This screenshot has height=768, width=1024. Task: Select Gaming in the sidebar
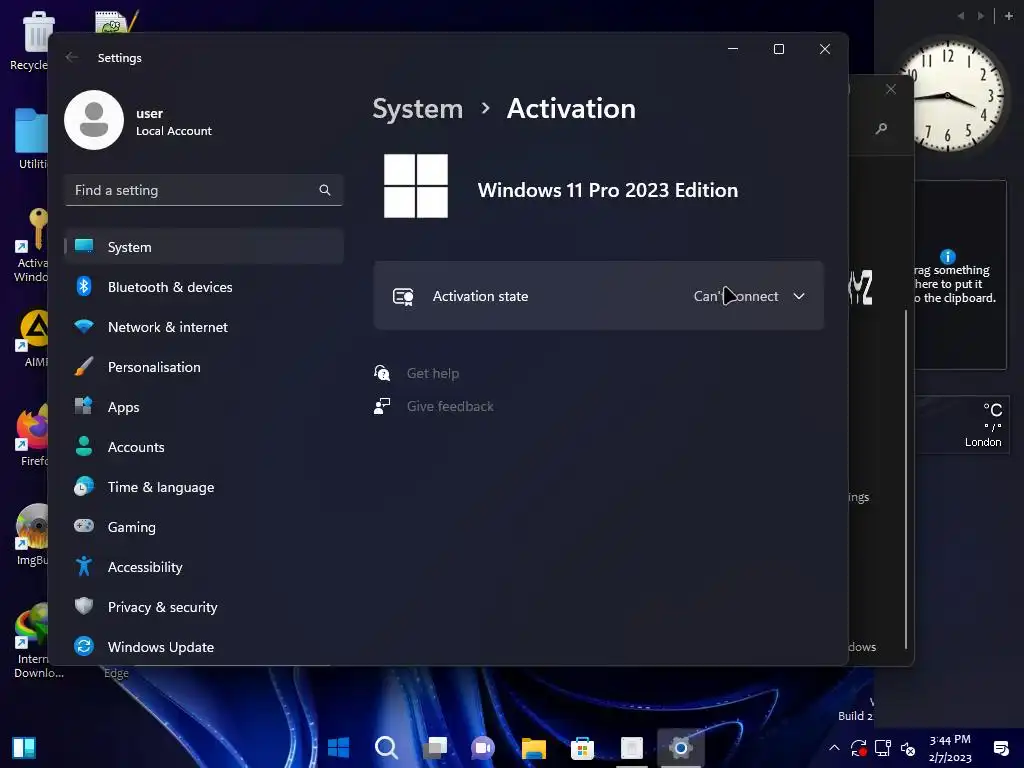pyautogui.click(x=204, y=526)
